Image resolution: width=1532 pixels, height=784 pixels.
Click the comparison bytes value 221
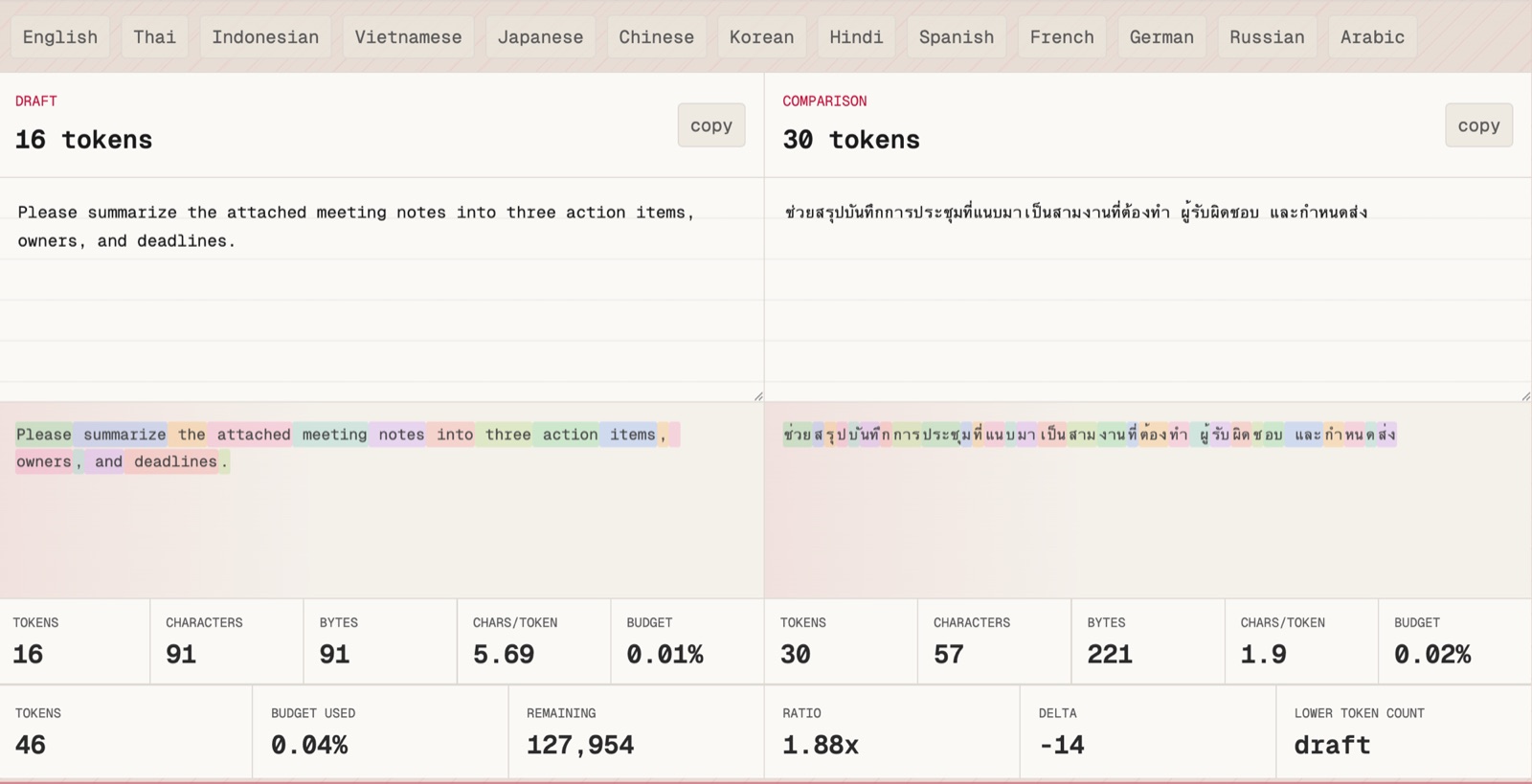click(x=1110, y=654)
